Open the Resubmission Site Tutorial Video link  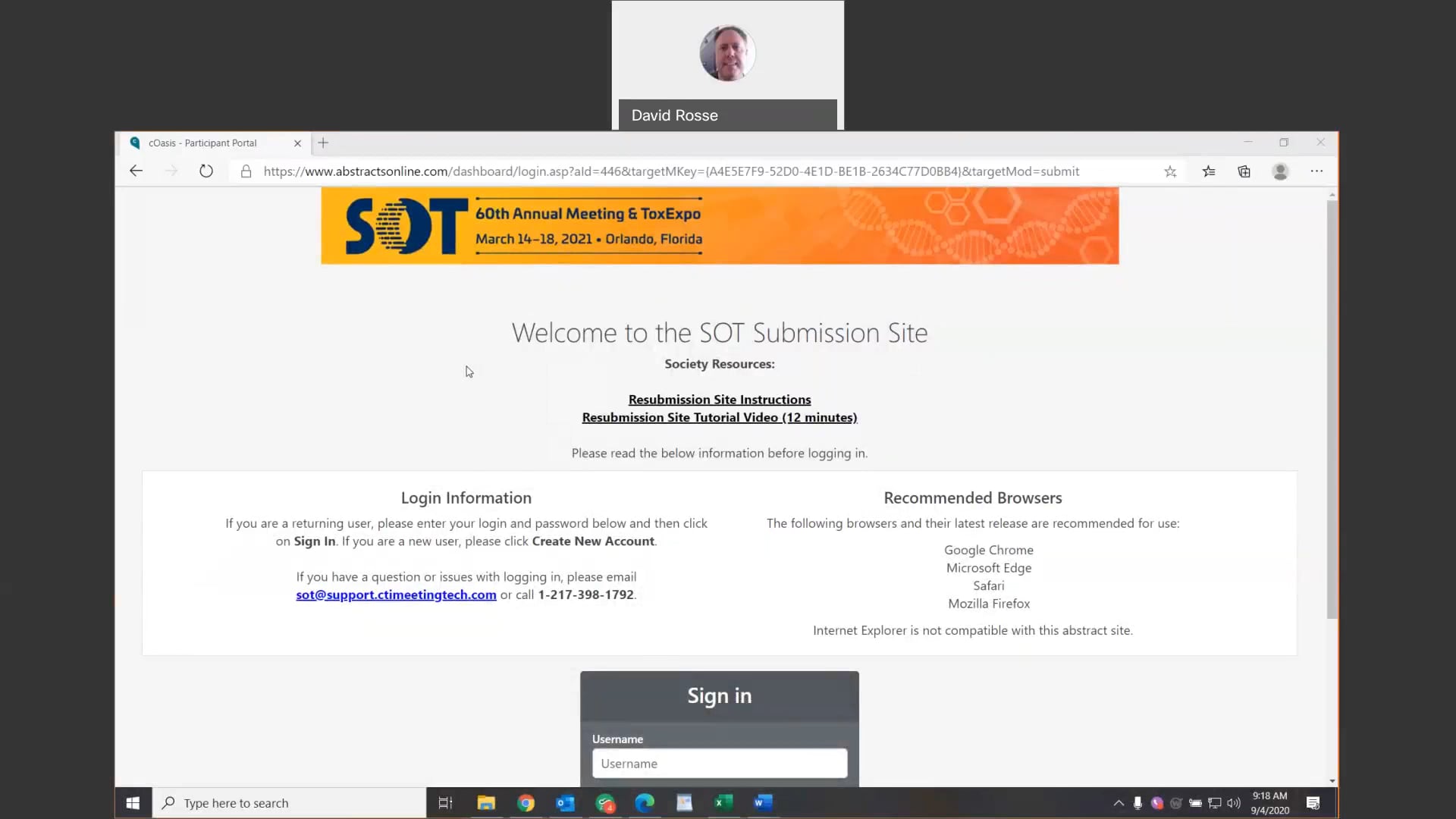(x=719, y=417)
